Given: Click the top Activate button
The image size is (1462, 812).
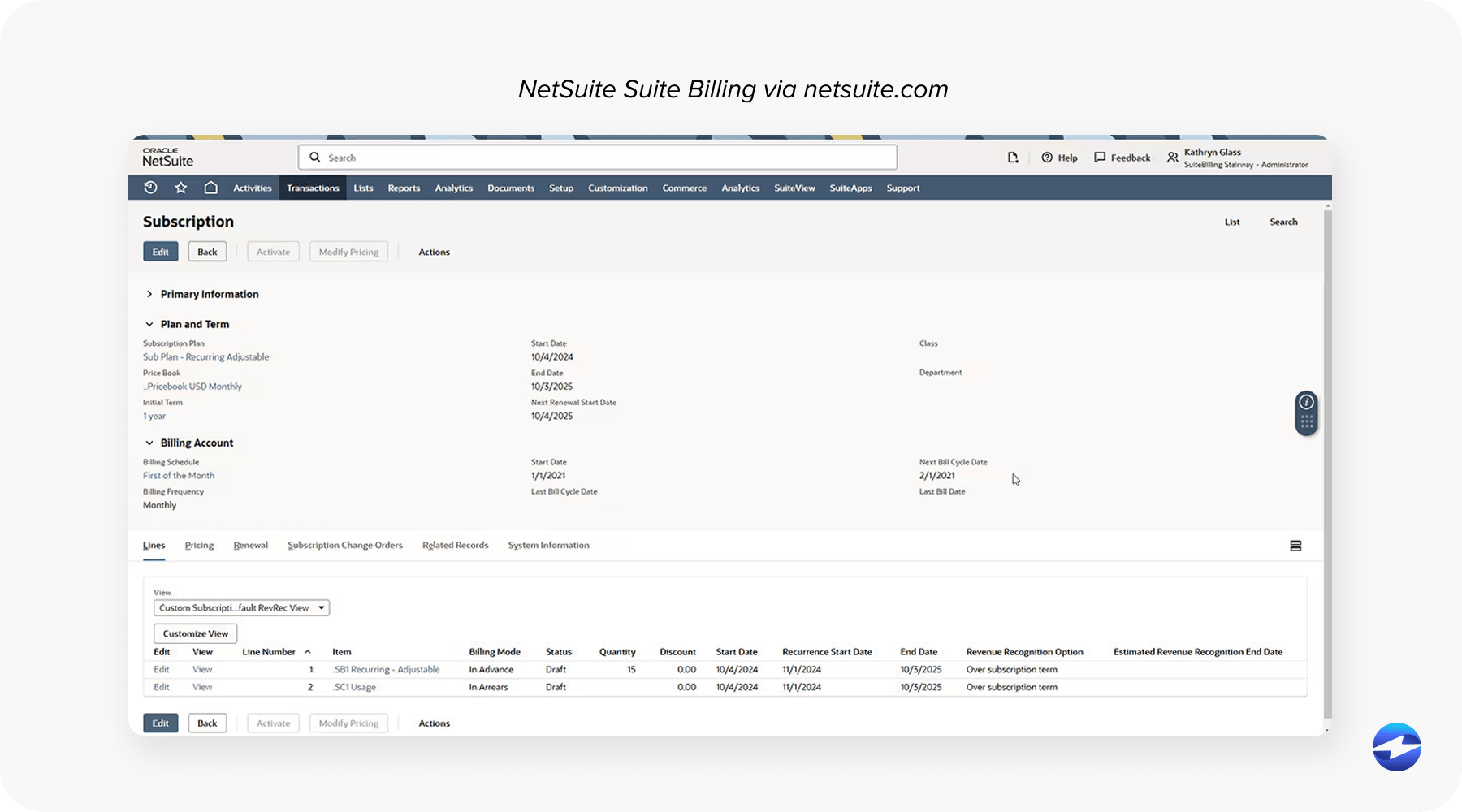Looking at the screenshot, I should point(273,252).
